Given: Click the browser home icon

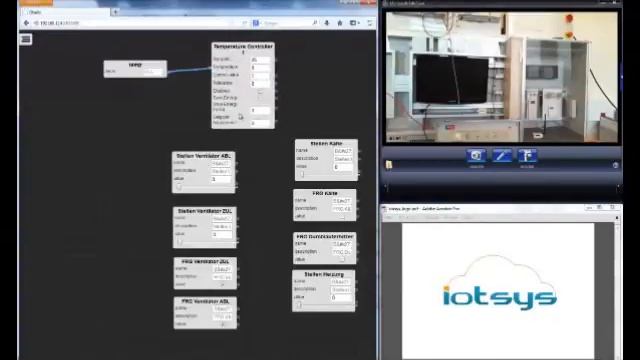Looking at the screenshot, I should [x=340, y=23].
